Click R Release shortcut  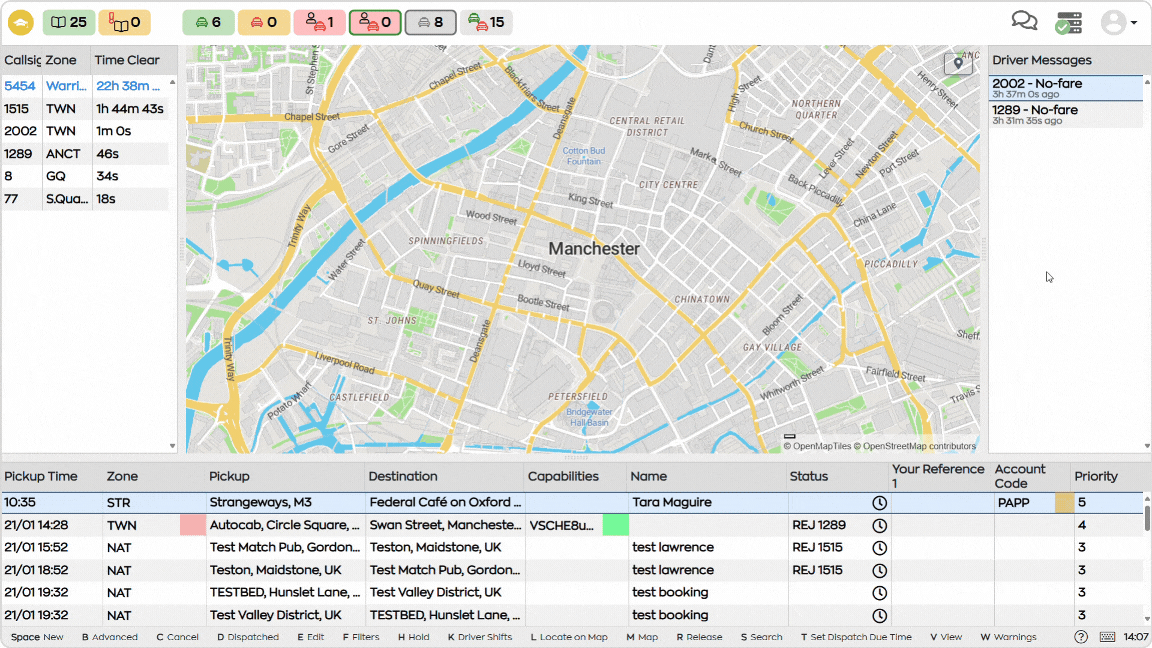[699, 637]
